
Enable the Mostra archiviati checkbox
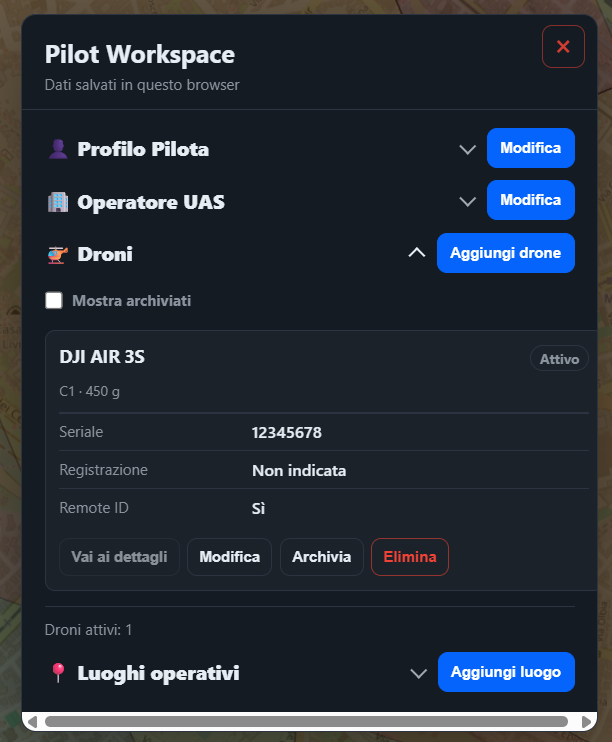pyautogui.click(x=53, y=300)
